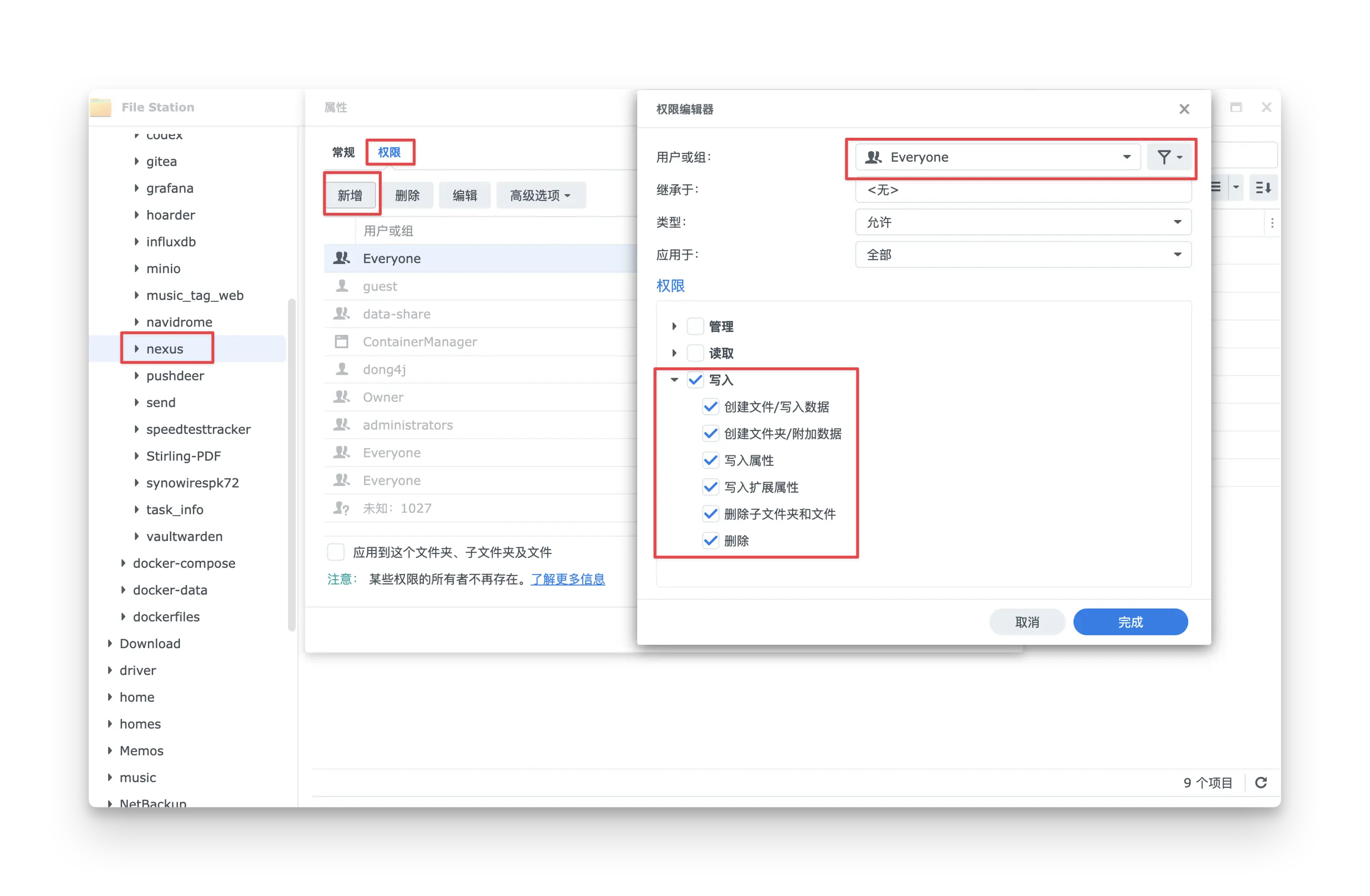Click the File Station folder icon
The image size is (1370, 896).
(x=101, y=107)
